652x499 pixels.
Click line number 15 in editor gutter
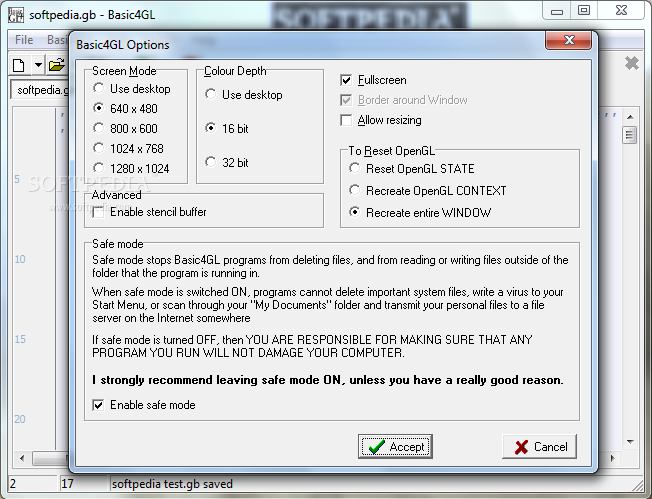click(20, 339)
